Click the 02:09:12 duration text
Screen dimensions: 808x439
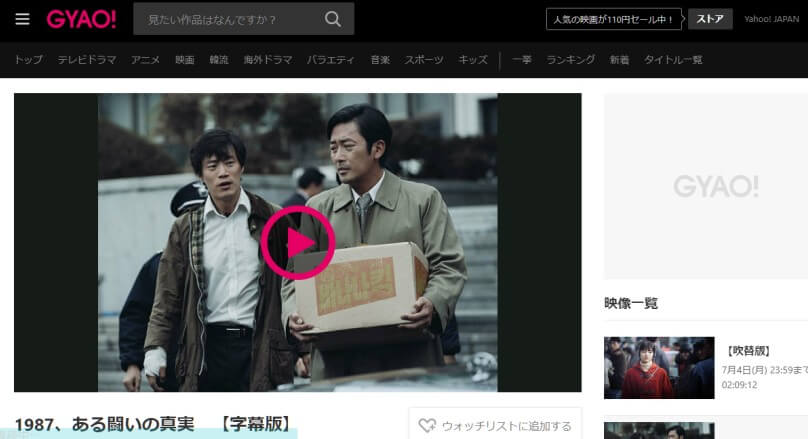[x=739, y=385]
